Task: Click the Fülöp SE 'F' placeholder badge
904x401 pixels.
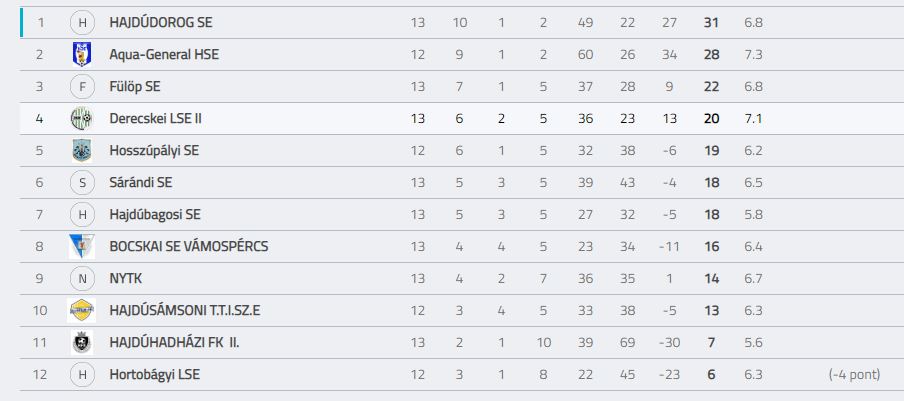Action: (x=82, y=86)
